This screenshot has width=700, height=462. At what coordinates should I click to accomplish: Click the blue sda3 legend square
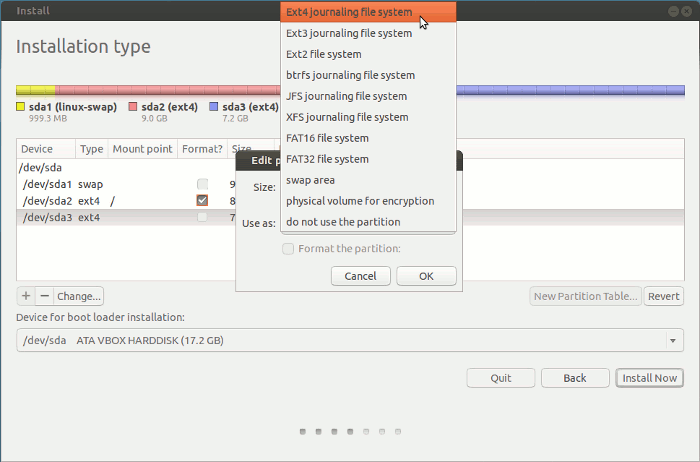point(213,107)
